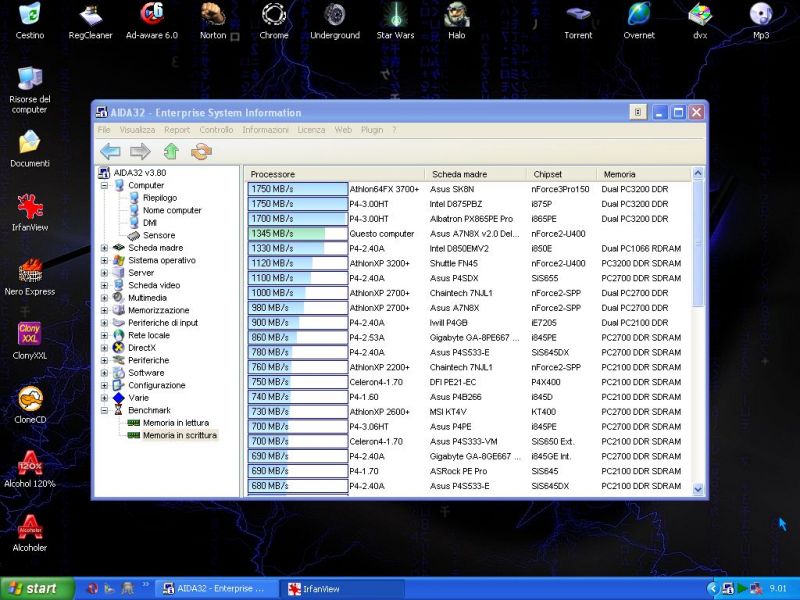
Task: Open the File menu
Action: pyautogui.click(x=104, y=130)
